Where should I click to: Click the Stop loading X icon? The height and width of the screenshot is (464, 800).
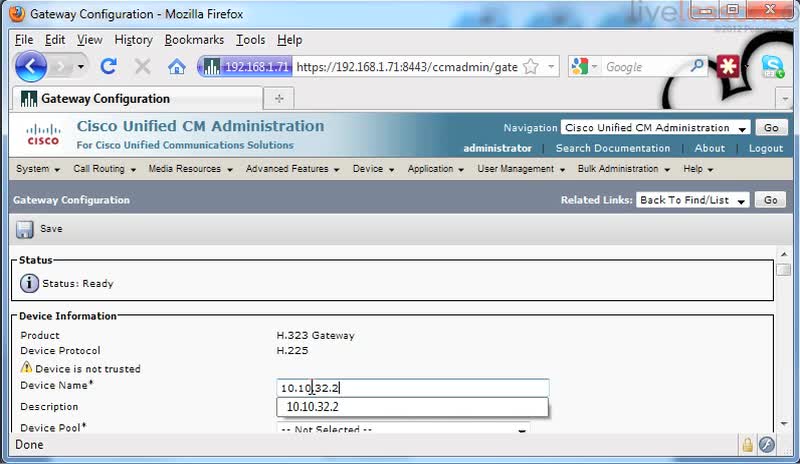pos(142,66)
